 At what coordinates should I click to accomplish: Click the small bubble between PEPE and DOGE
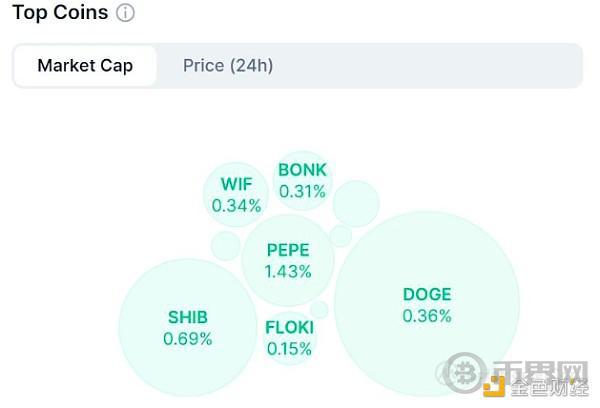click(x=341, y=236)
